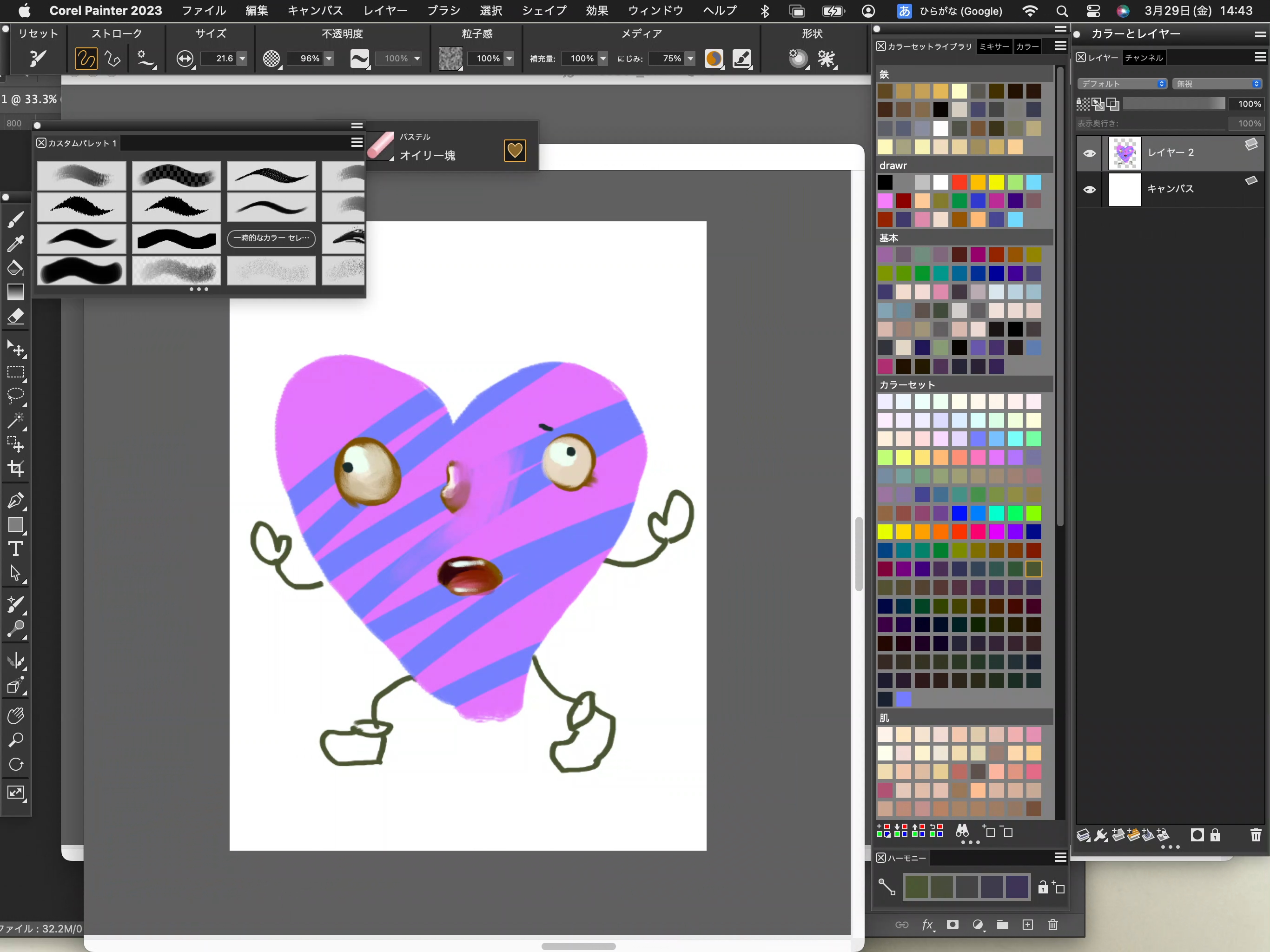Image resolution: width=1270 pixels, height=952 pixels.
Task: Select the レイヤー 2 layer thumbnail
Action: 1124,153
